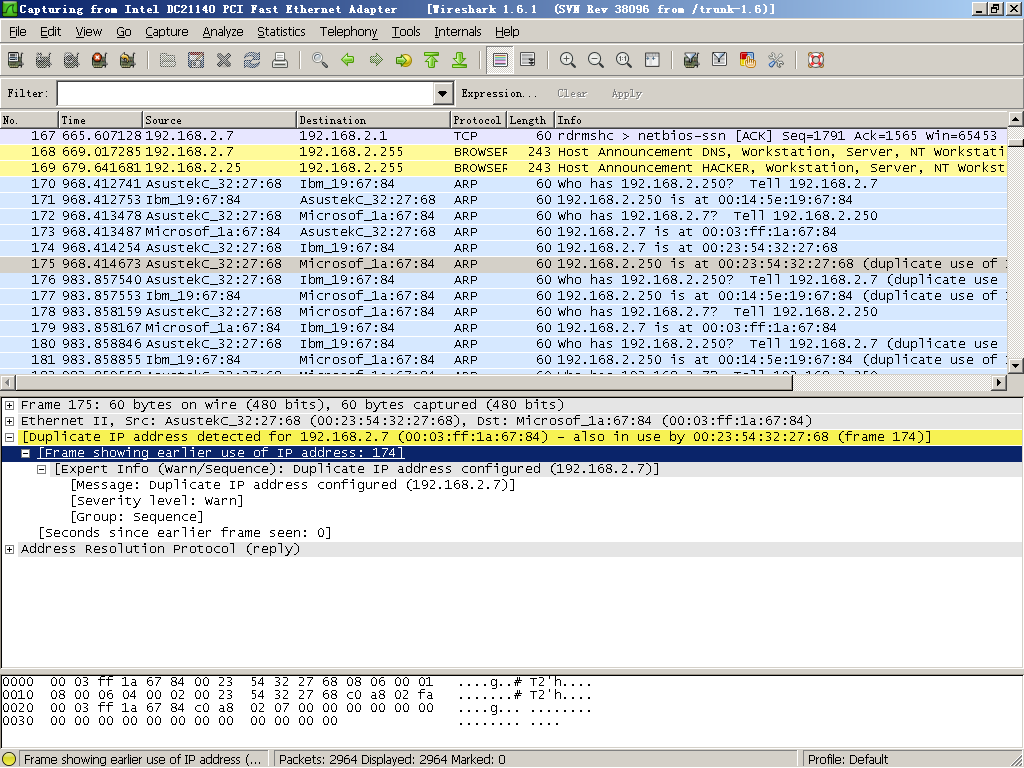The height and width of the screenshot is (768, 1024).
Task: Open capture filters toolbar icon
Action: click(x=692, y=60)
